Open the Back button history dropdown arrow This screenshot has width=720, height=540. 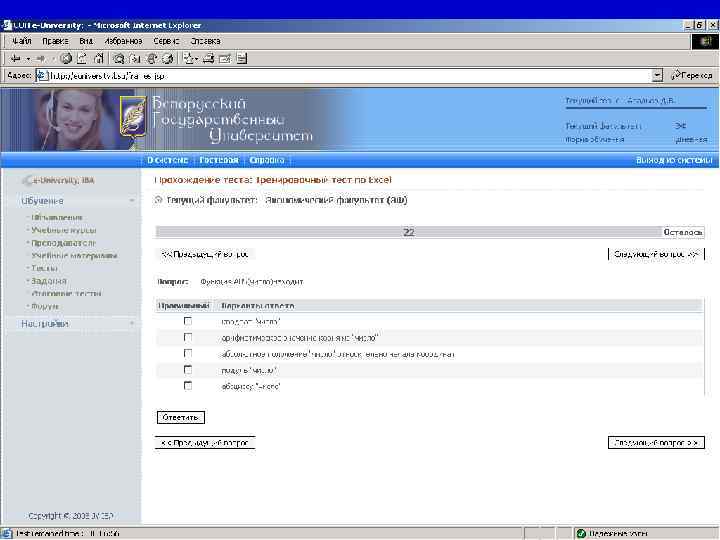[28, 59]
